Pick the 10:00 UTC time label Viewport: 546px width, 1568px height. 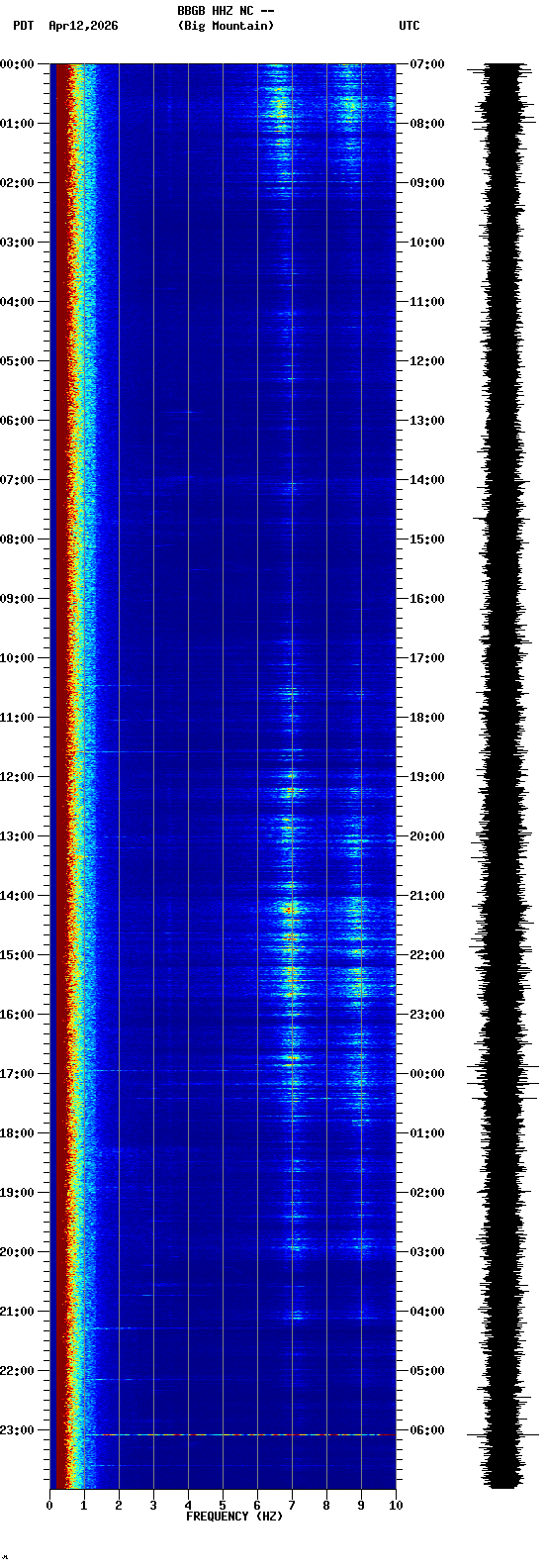tap(427, 243)
